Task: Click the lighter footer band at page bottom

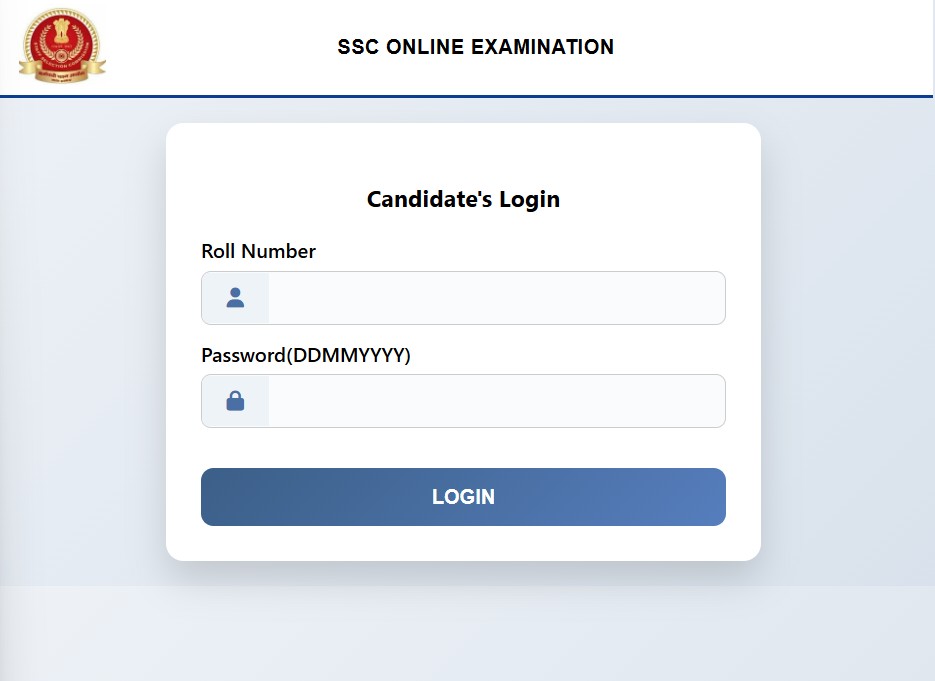Action: pyautogui.click(x=467, y=635)
